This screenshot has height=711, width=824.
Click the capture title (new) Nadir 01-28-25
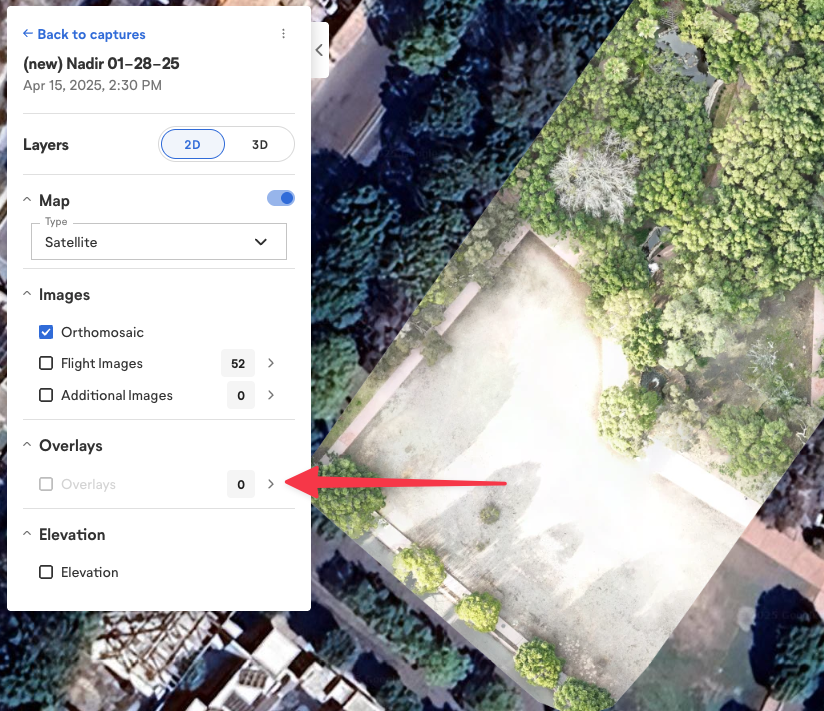coord(102,63)
